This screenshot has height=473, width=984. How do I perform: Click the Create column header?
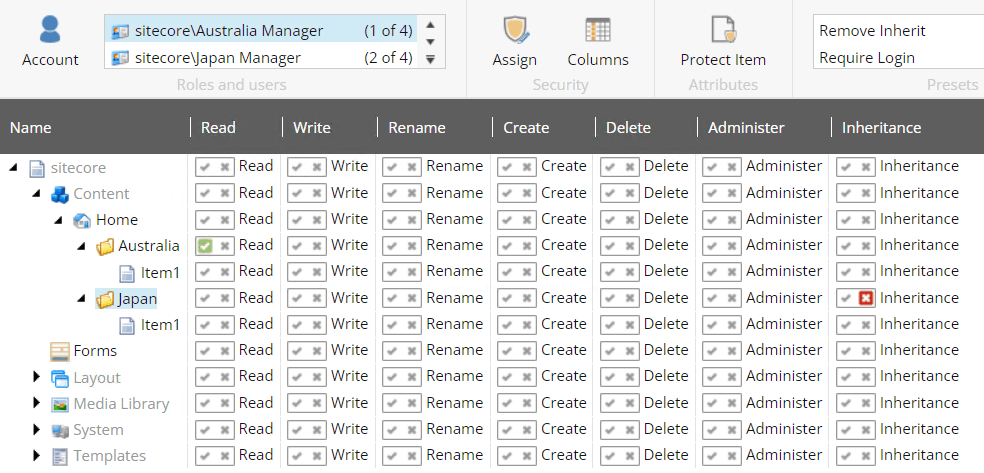tap(526, 128)
